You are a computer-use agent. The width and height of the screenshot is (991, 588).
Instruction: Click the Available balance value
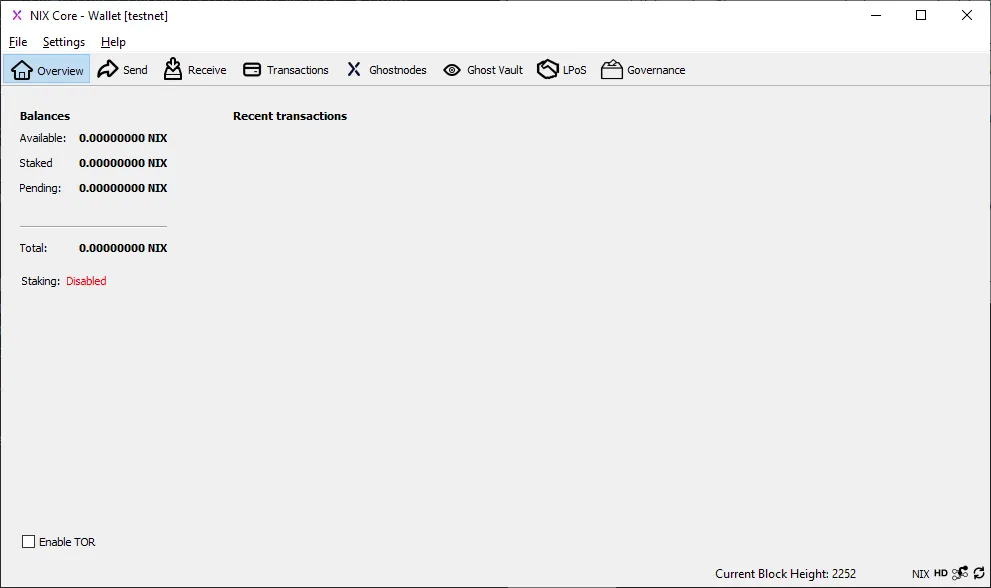(x=123, y=138)
